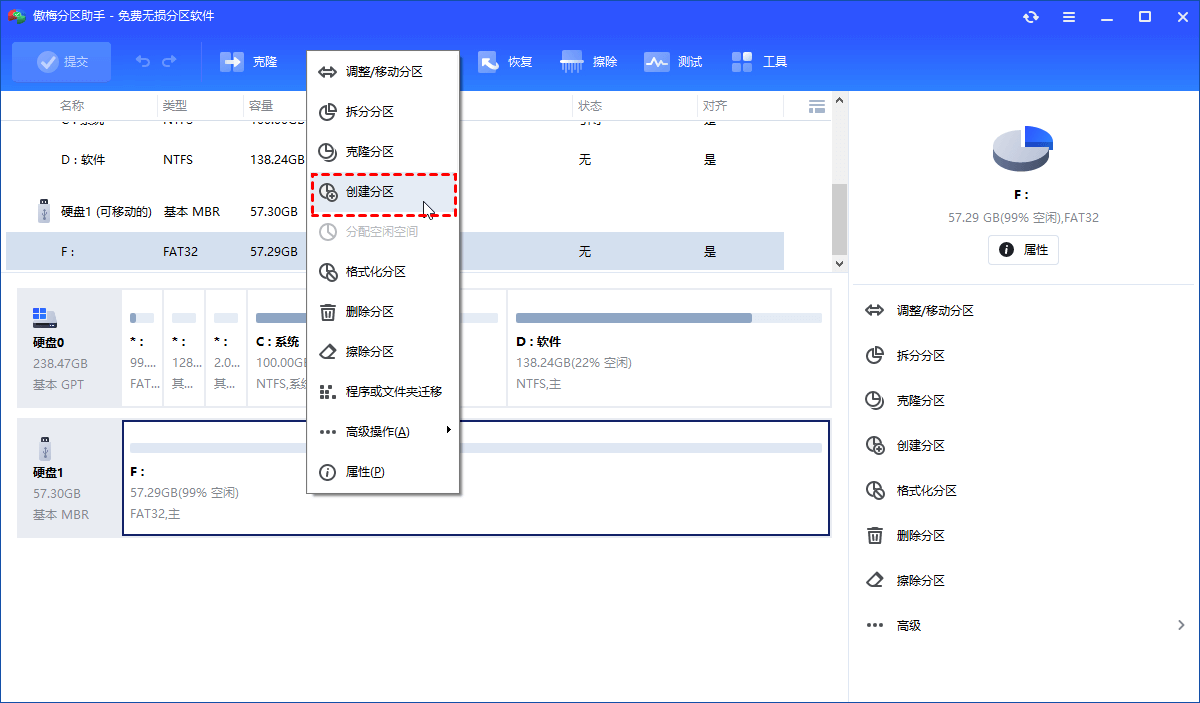Viewport: 1200px width, 703px height.
Task: Open the column view options icon beside 对齐
Action: point(816,105)
